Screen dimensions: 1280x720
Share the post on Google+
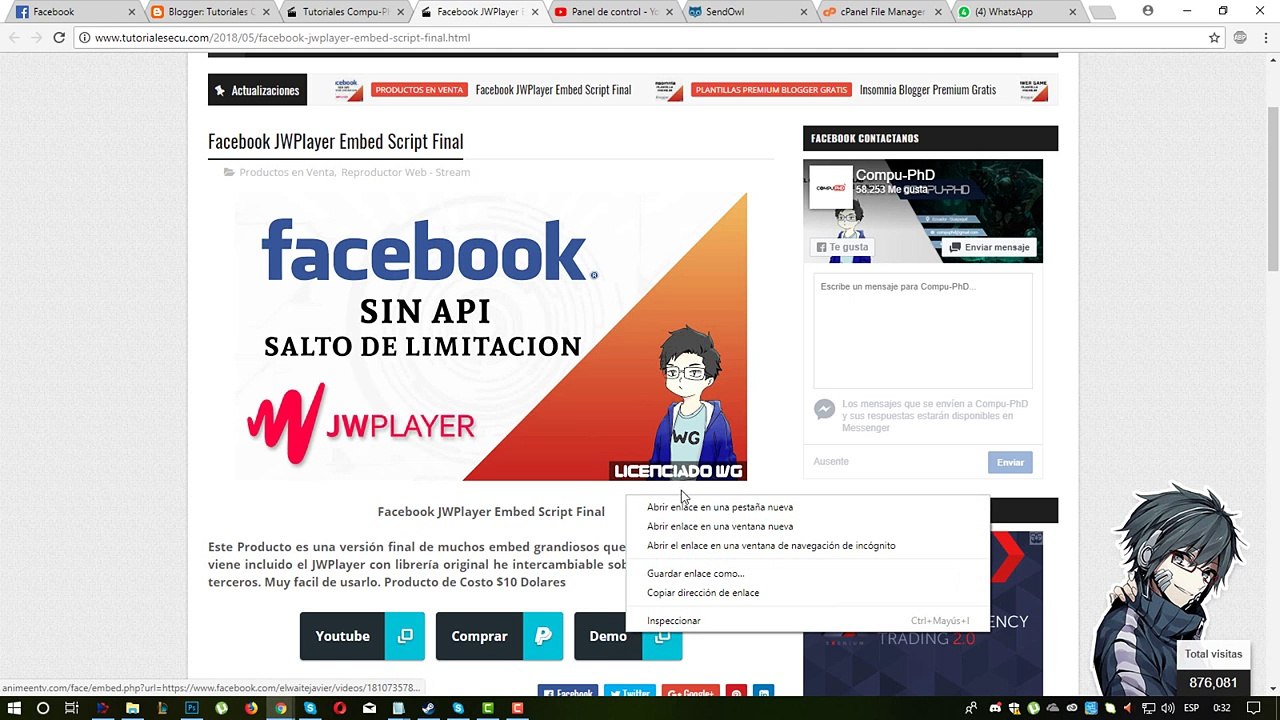(x=690, y=692)
